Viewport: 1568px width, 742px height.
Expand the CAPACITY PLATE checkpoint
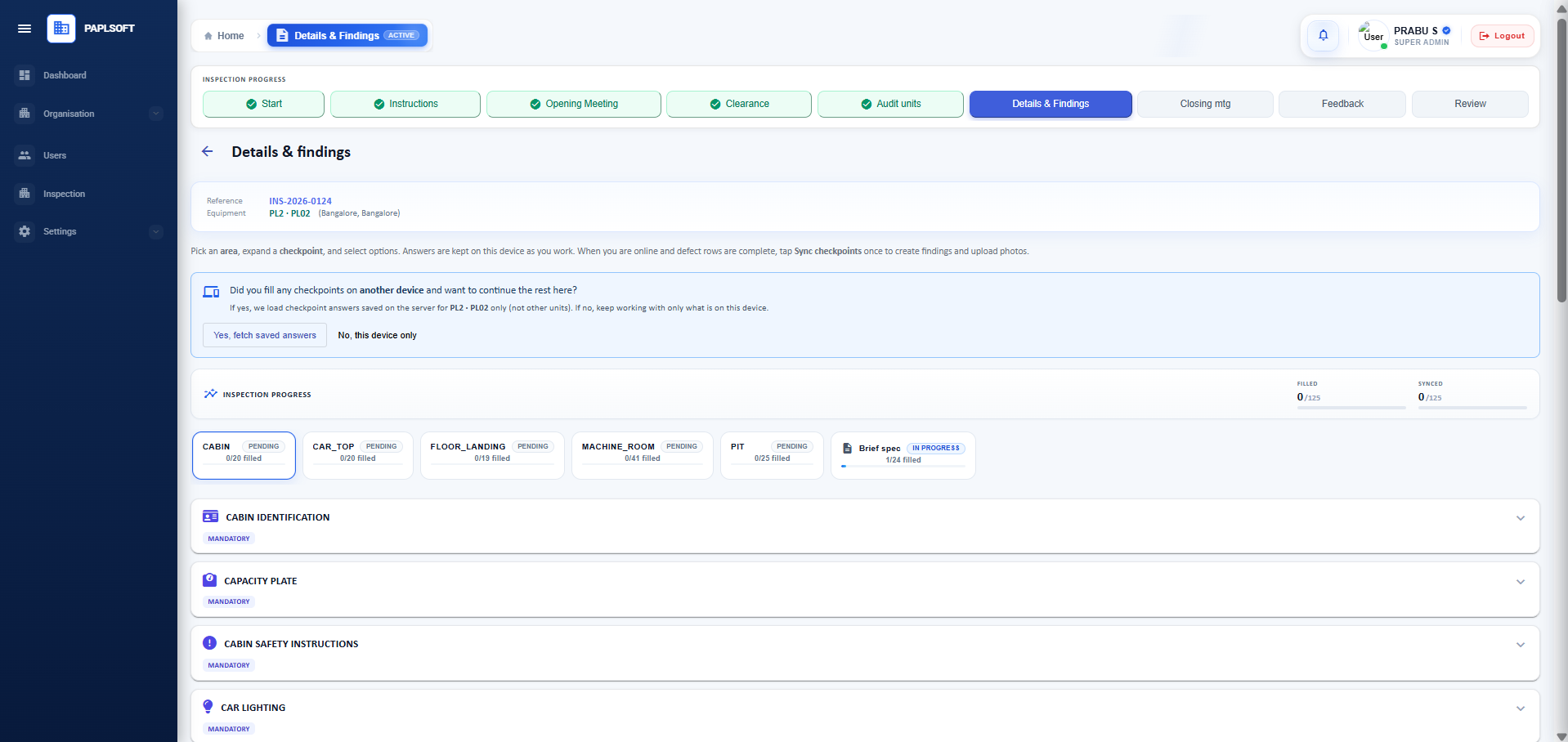pyautogui.click(x=865, y=589)
